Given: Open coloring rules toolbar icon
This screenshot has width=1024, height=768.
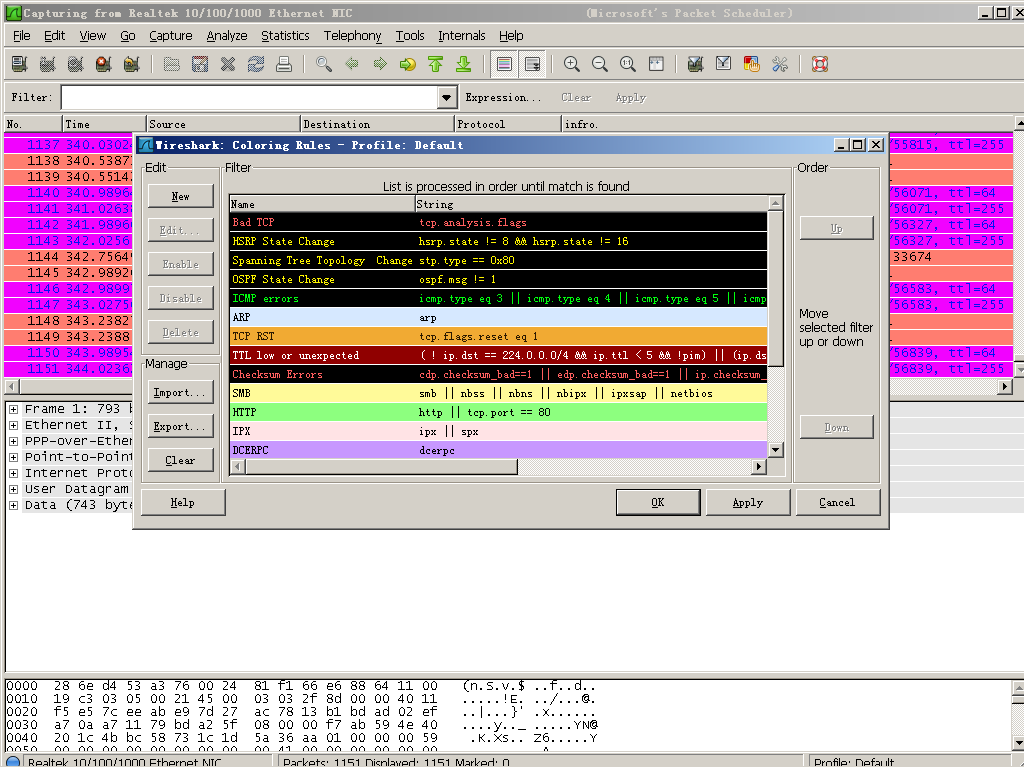Looking at the screenshot, I should click(752, 64).
